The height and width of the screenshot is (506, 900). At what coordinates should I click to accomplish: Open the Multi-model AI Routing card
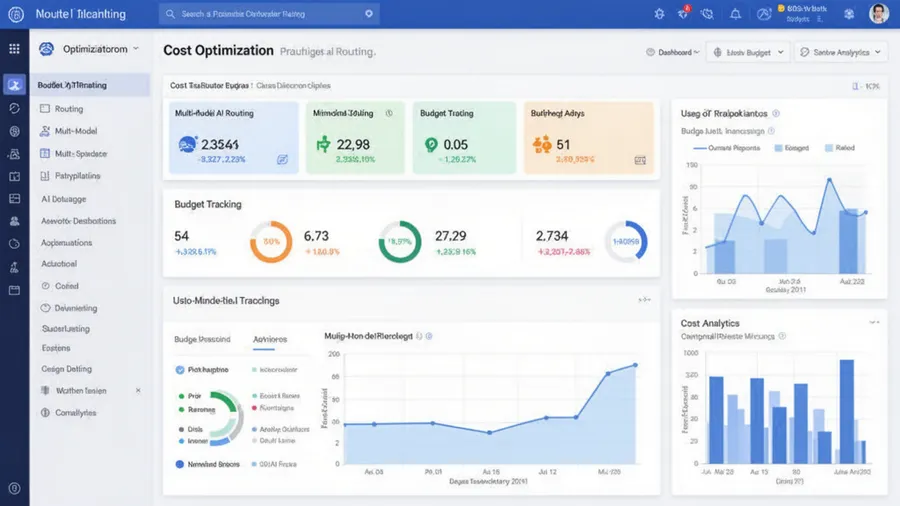click(234, 138)
